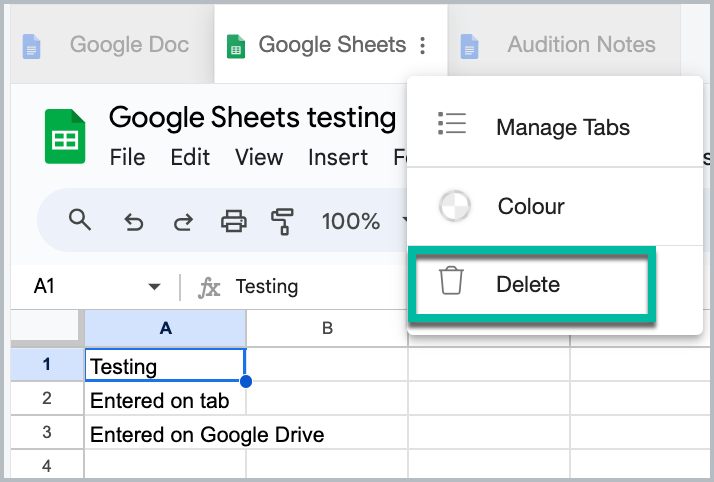The image size is (714, 482).
Task: Click the Undo arrow
Action: coord(134,222)
